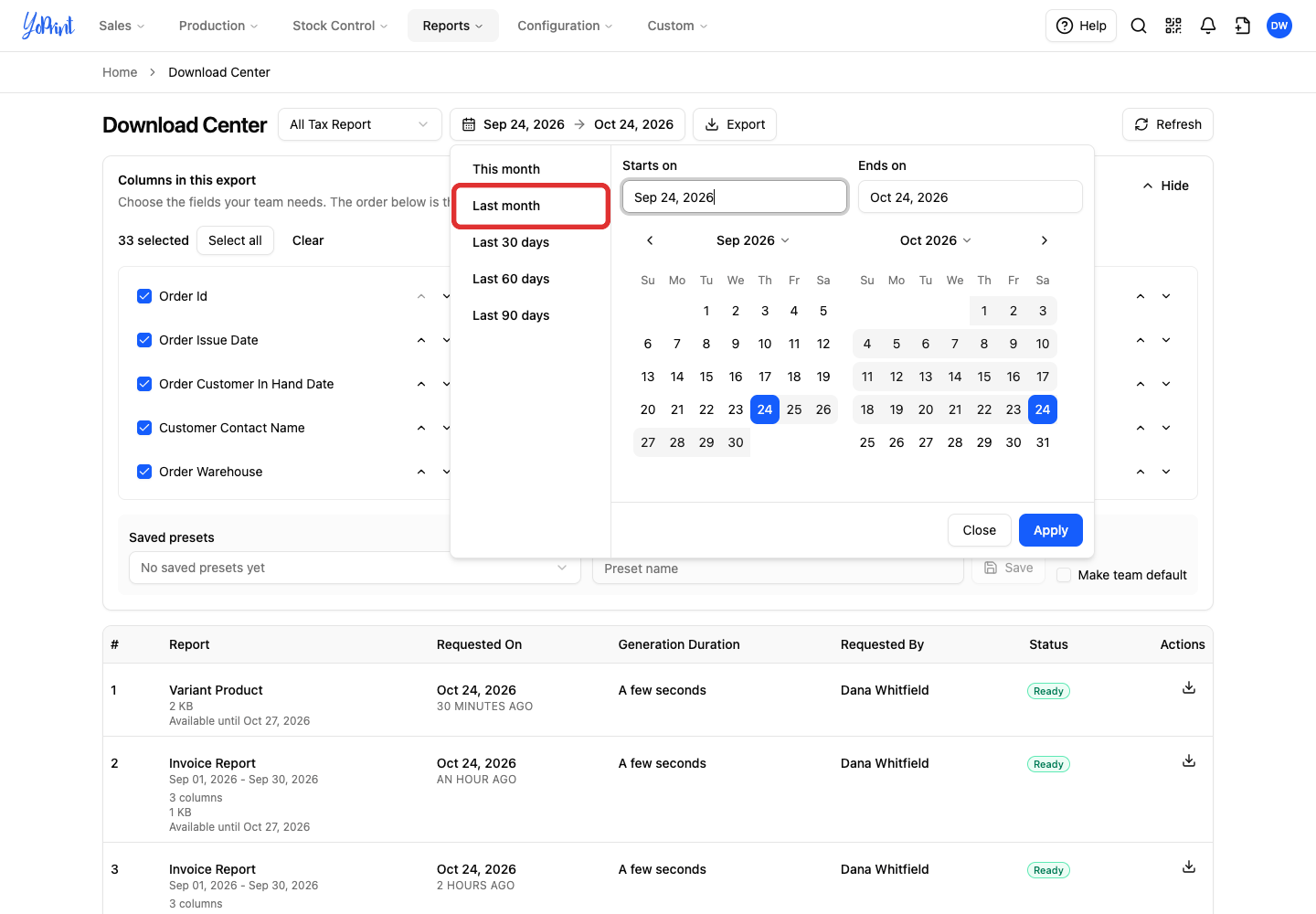Open the DW user avatar menu

pos(1279,26)
